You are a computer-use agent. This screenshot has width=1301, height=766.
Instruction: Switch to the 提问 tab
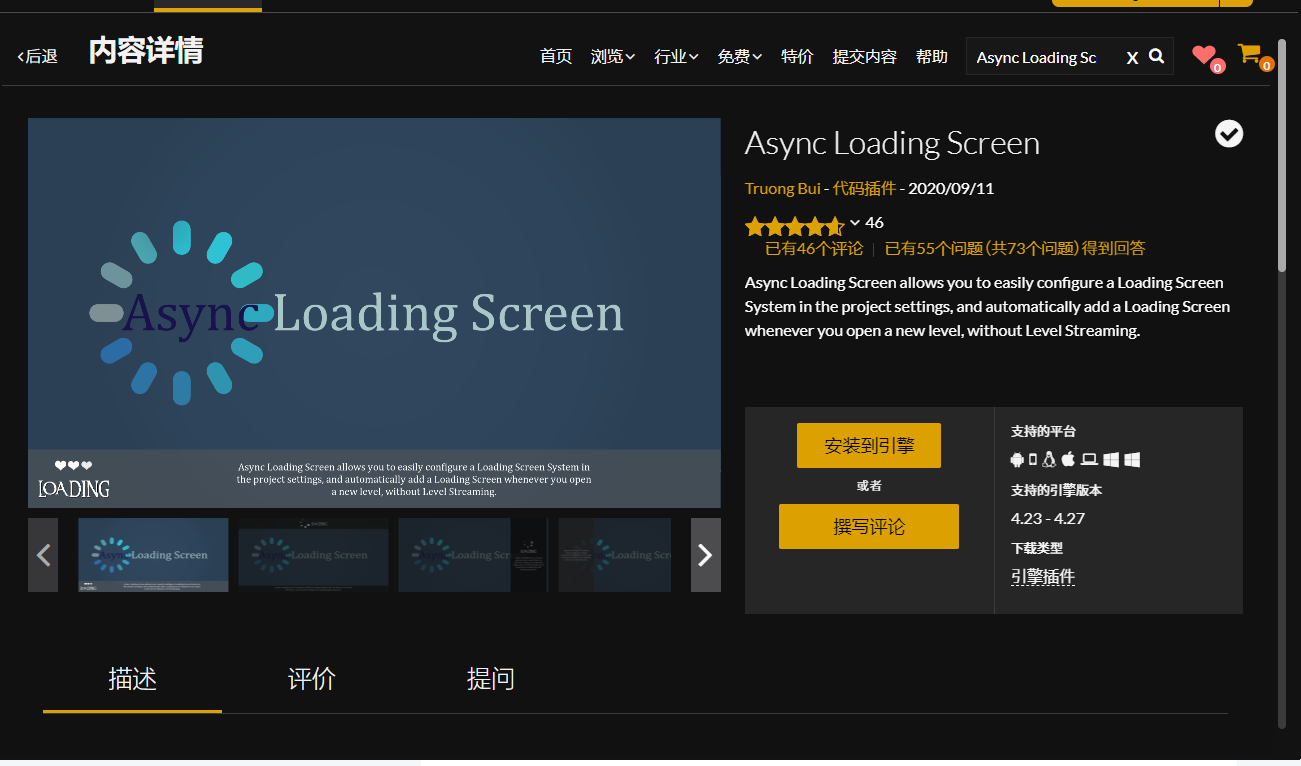point(490,680)
